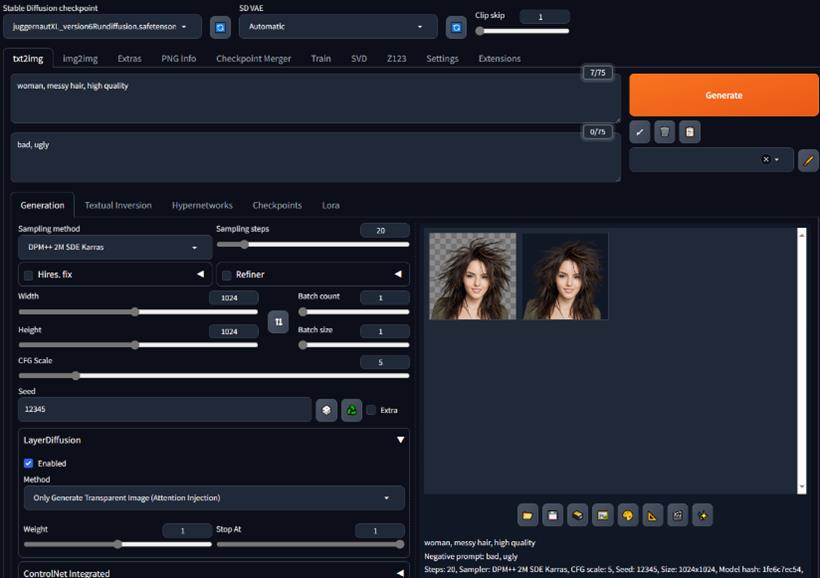820x578 pixels.
Task: Open the Lora tab
Action: [x=331, y=206]
